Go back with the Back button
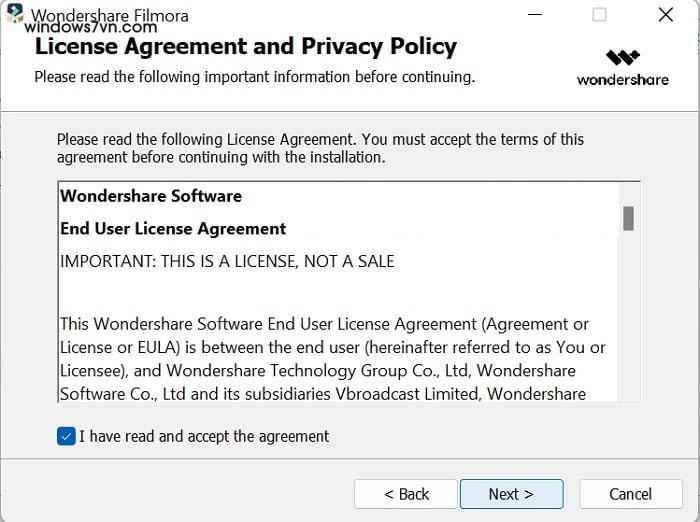 click(407, 494)
